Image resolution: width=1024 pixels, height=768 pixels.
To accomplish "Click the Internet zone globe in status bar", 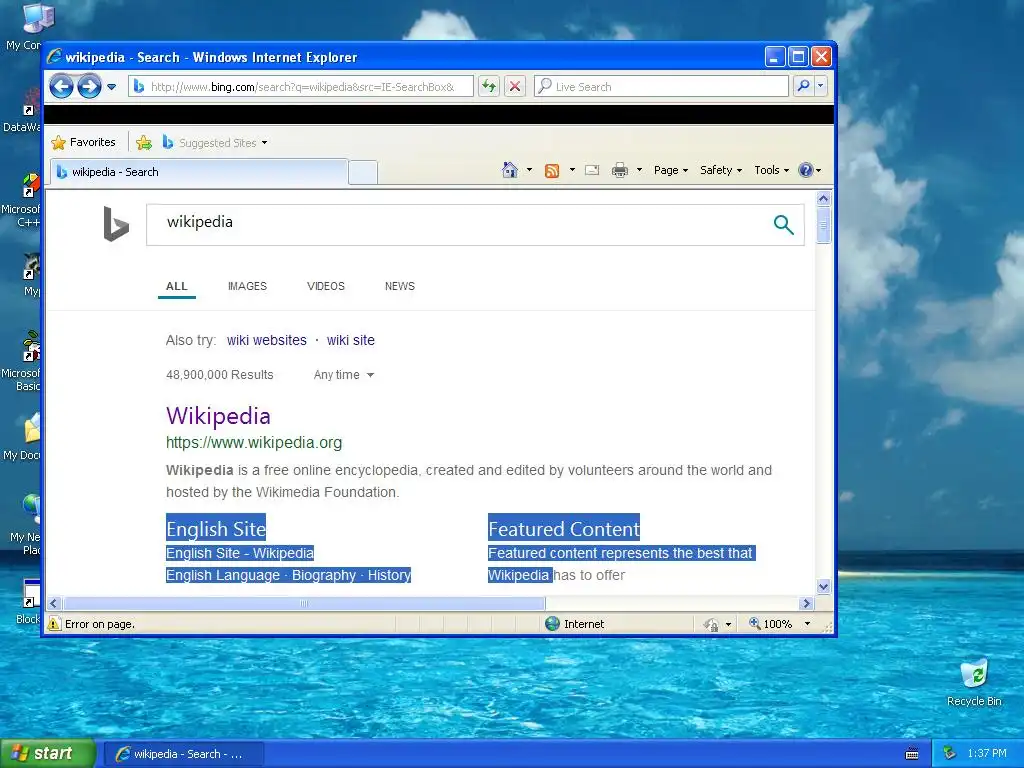I will (x=552, y=624).
